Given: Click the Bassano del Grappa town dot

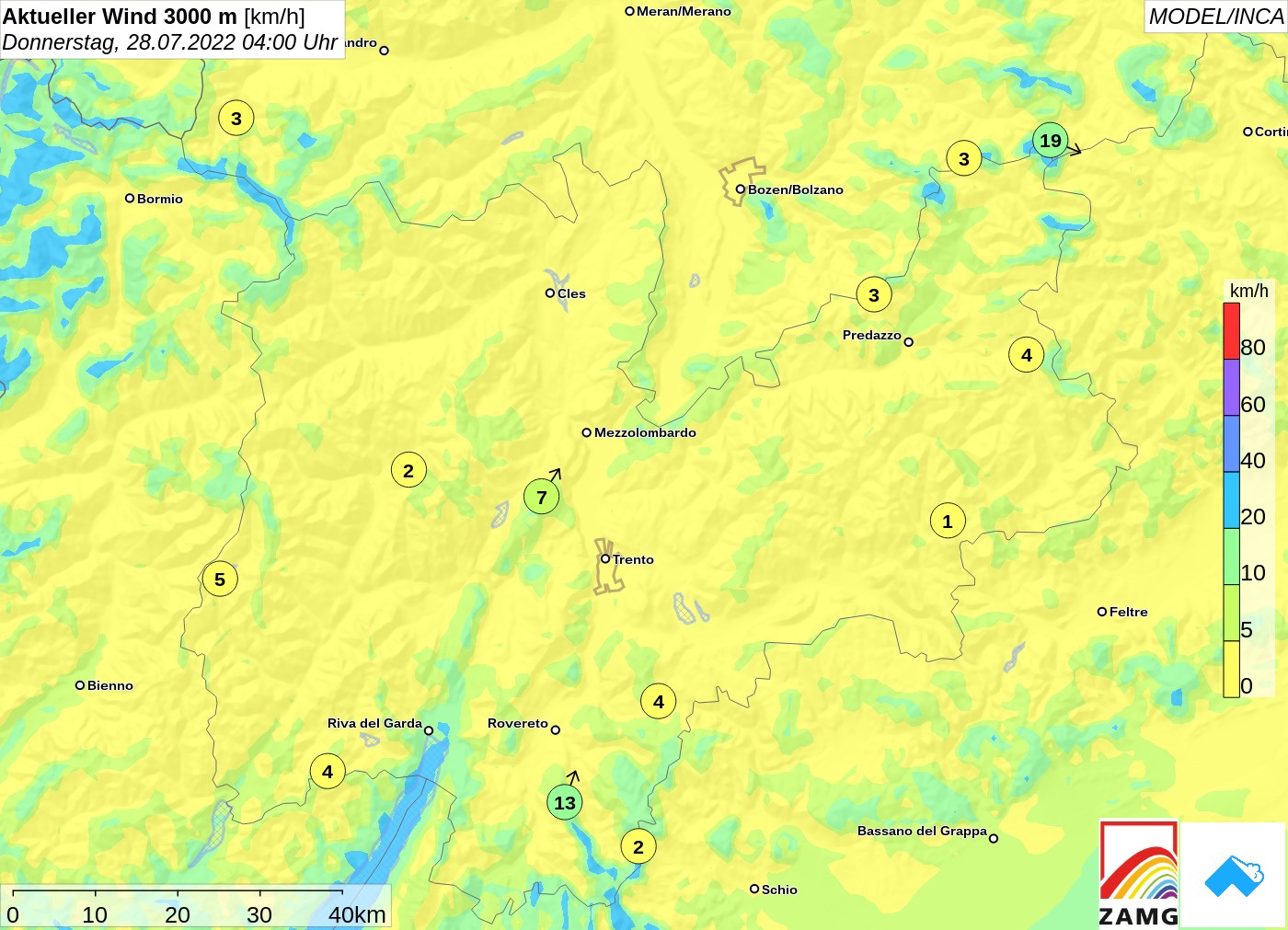Looking at the screenshot, I should (x=994, y=838).
